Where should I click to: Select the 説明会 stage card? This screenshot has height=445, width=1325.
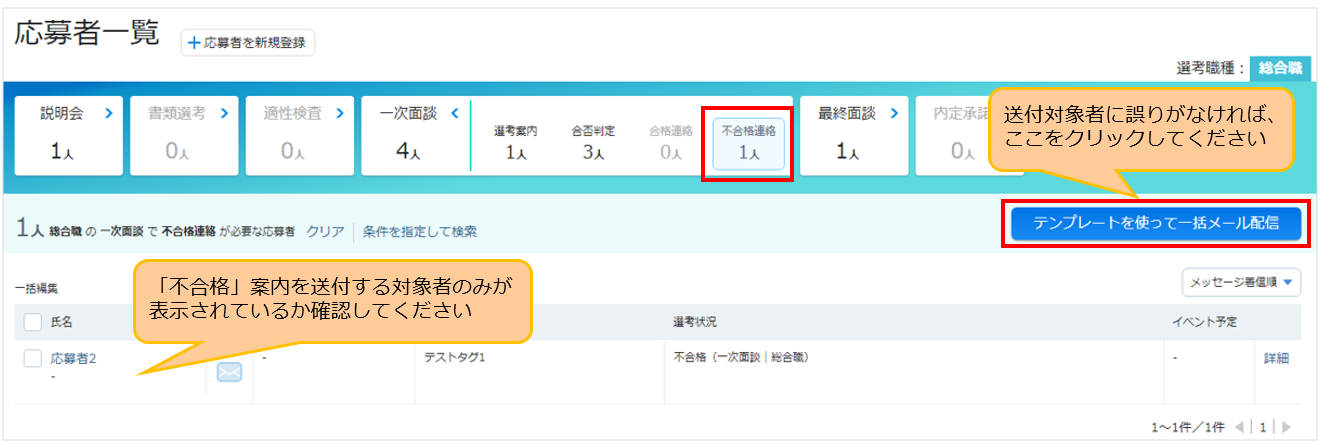click(x=67, y=134)
